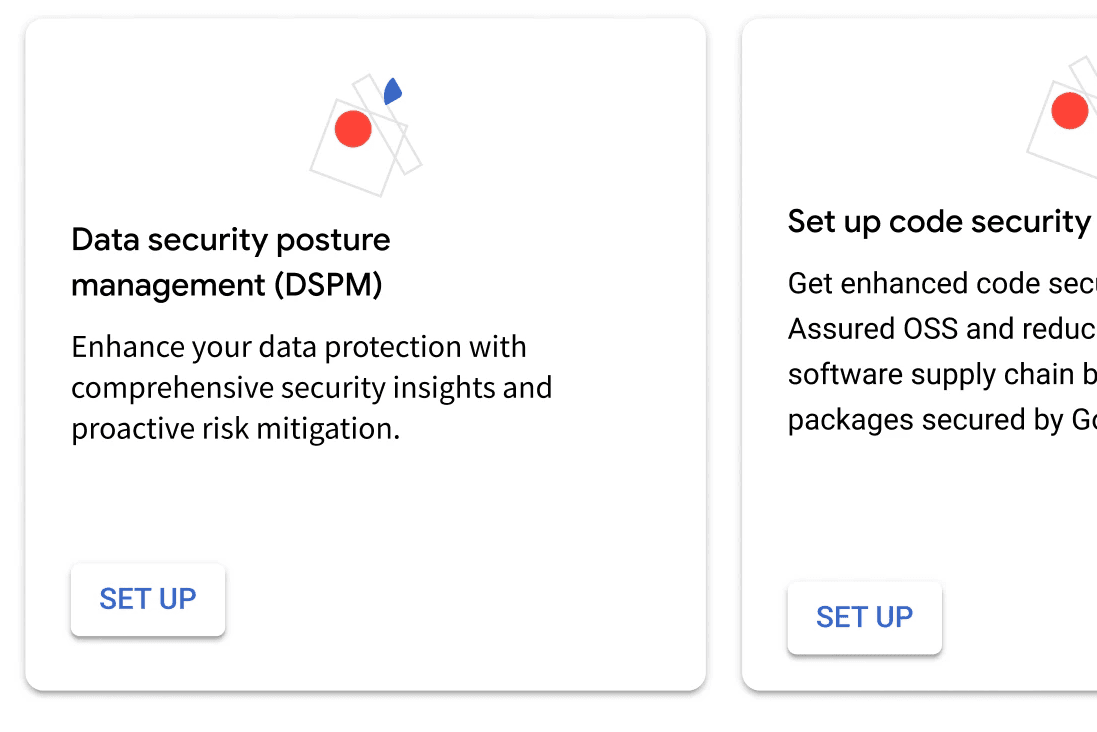Click empty area of code security card
Screen dimensions: 1097x732
click(979, 518)
